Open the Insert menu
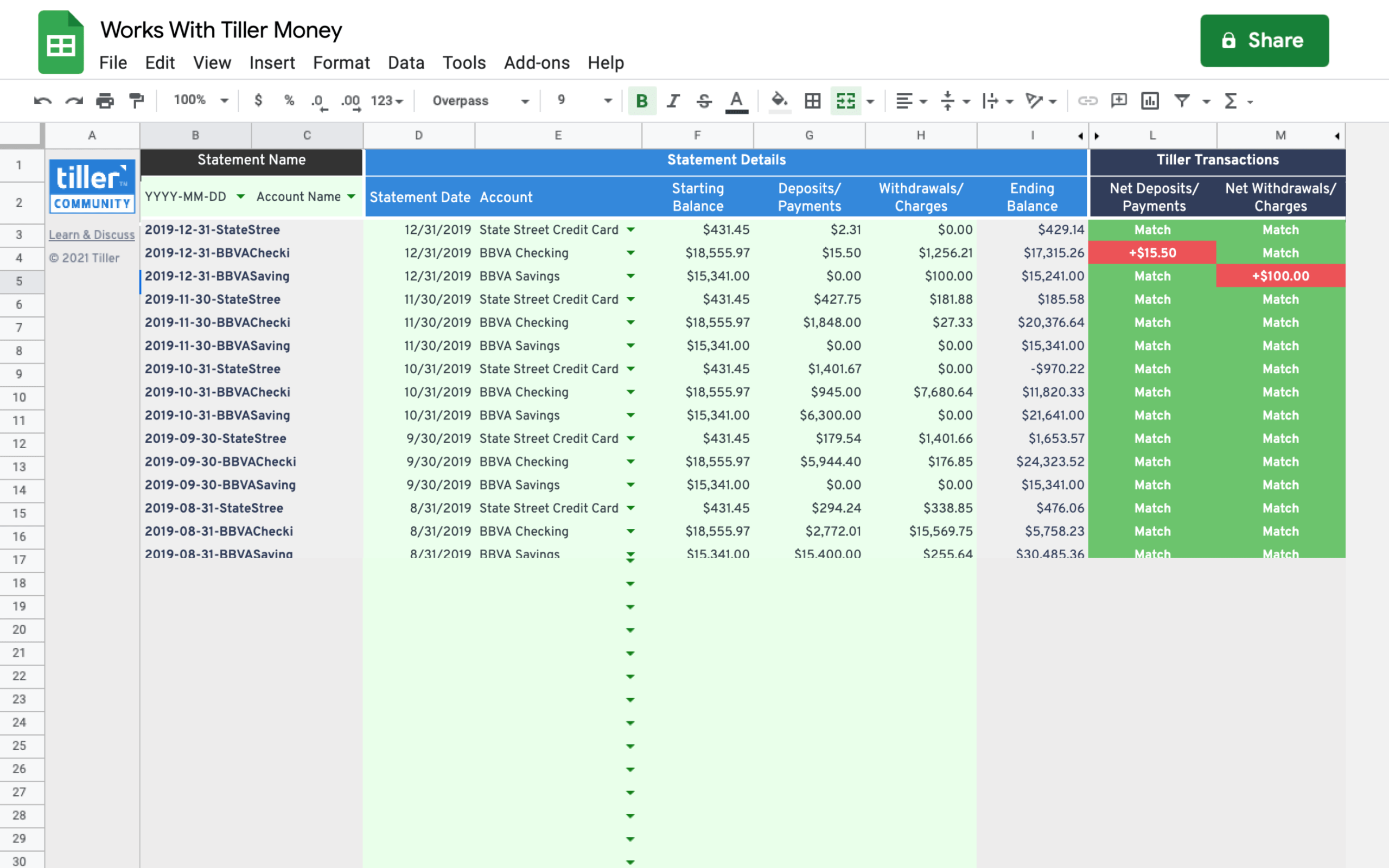Image resolution: width=1389 pixels, height=868 pixels. click(272, 62)
